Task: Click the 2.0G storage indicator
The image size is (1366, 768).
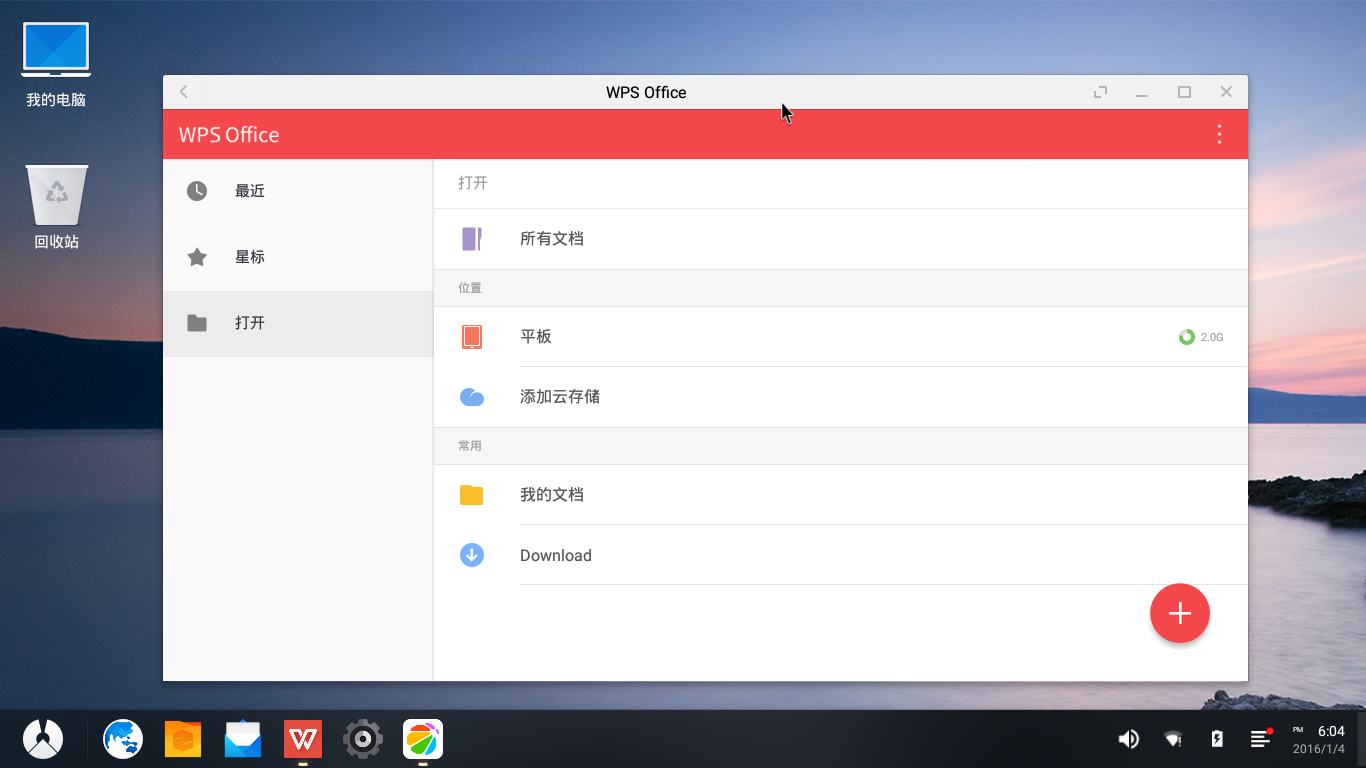Action: point(1201,337)
